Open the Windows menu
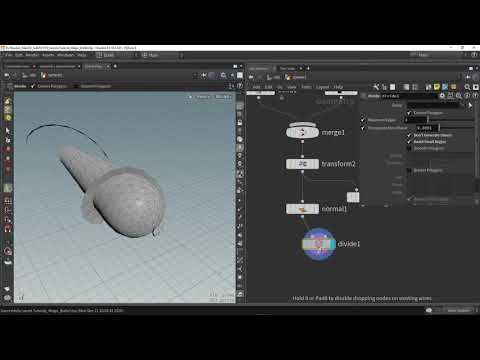 tap(66, 55)
